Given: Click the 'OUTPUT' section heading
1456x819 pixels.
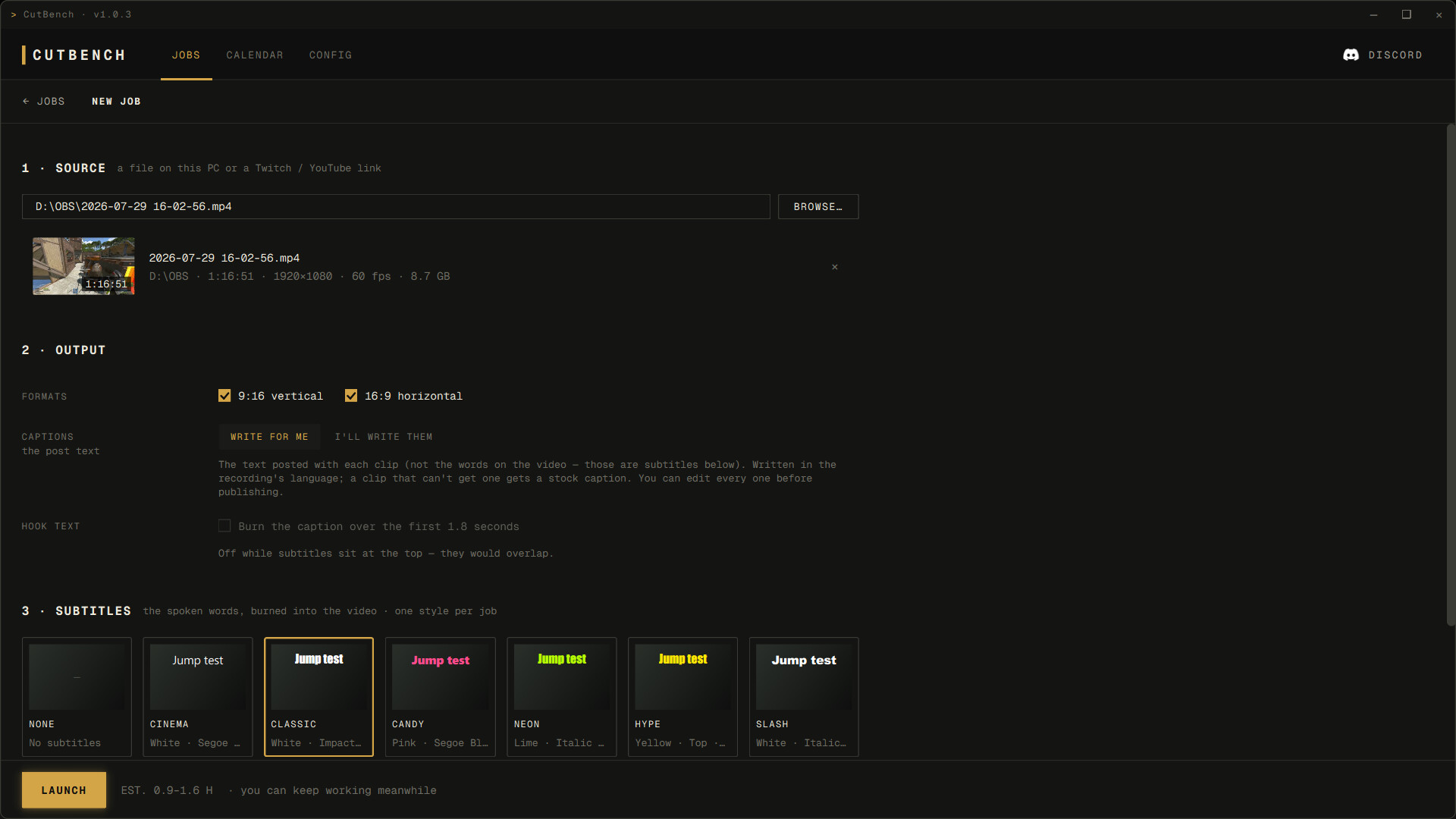Looking at the screenshot, I should 80,350.
